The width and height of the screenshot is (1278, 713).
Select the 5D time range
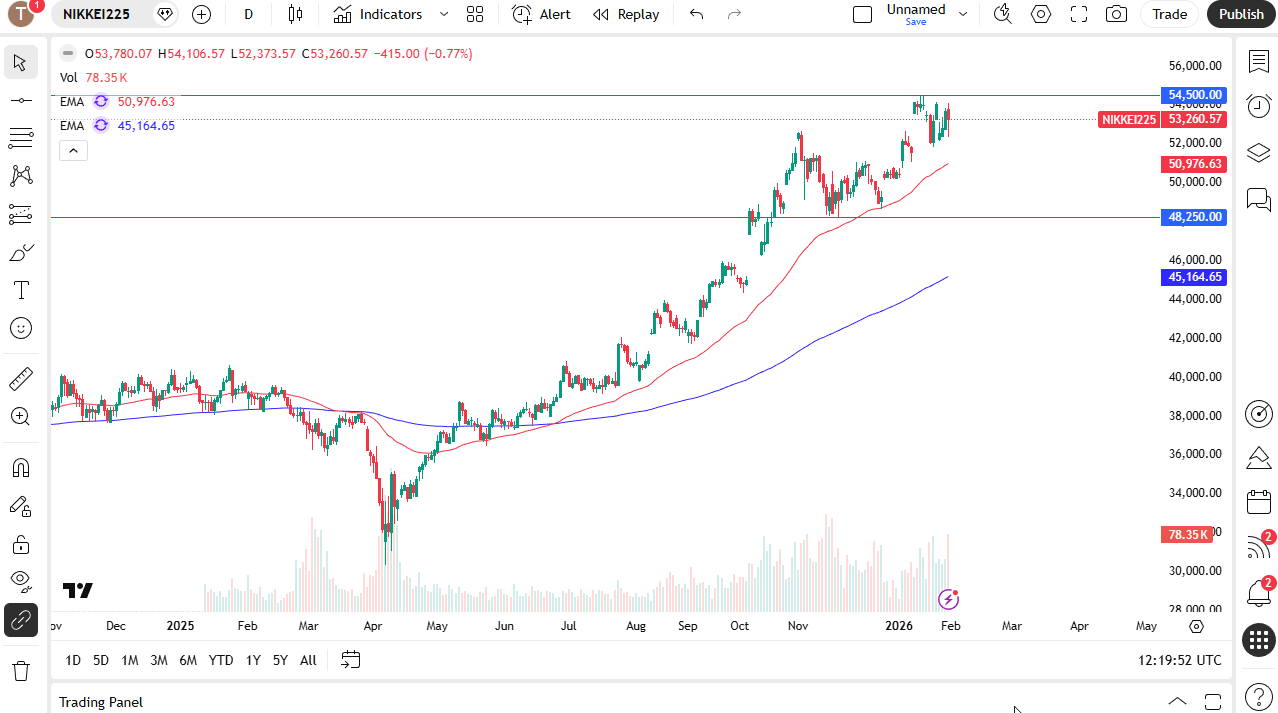click(x=101, y=660)
